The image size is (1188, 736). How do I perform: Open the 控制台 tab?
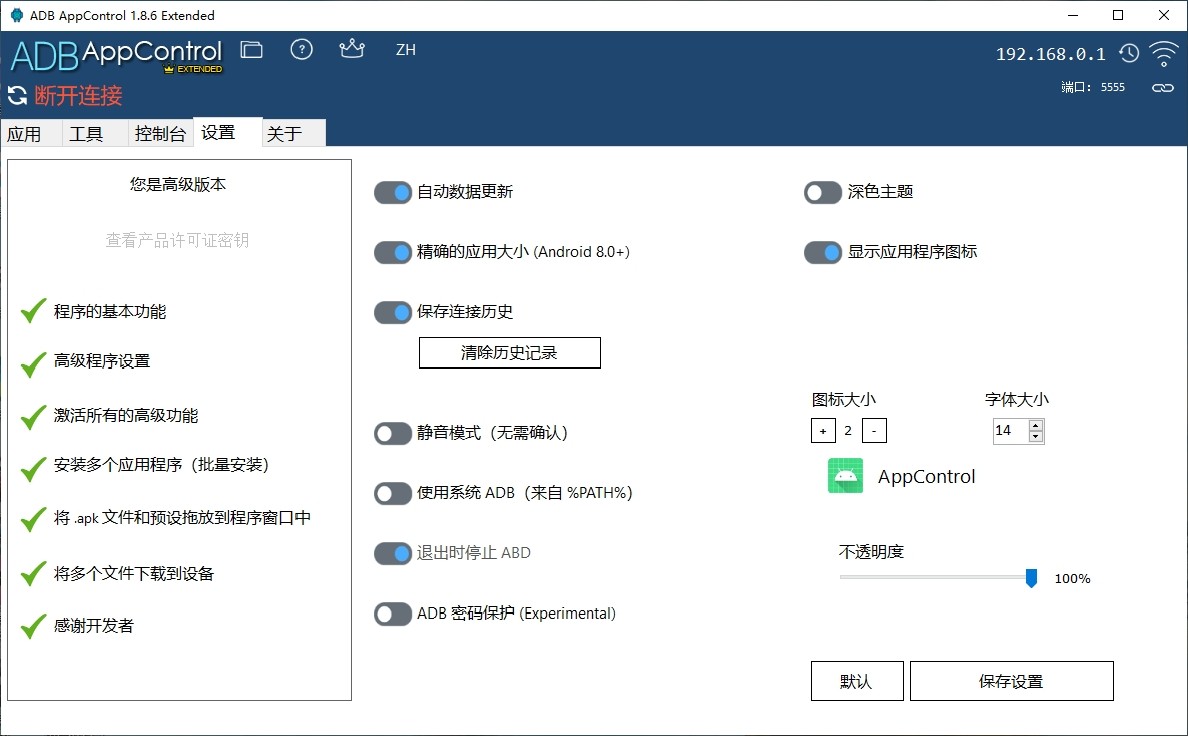tap(160, 134)
